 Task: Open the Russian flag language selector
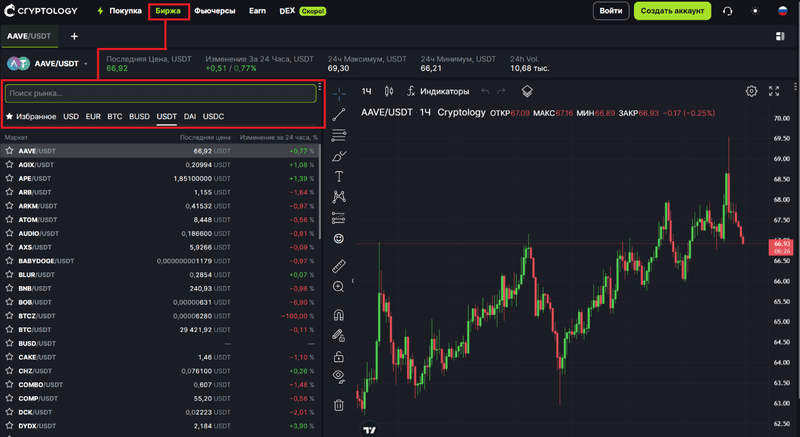[x=783, y=11]
